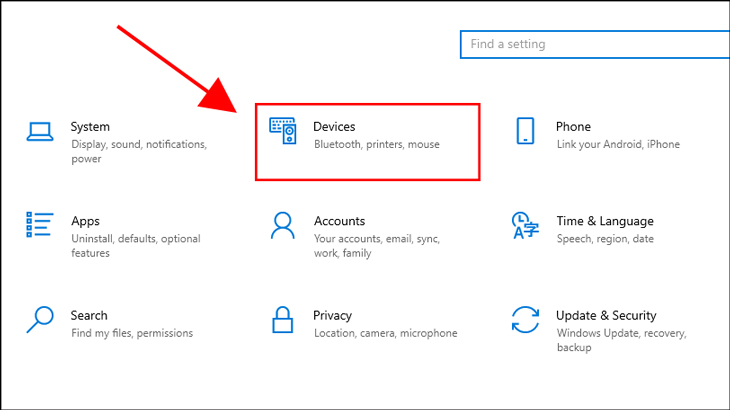Open Accounts category heading

339,221
